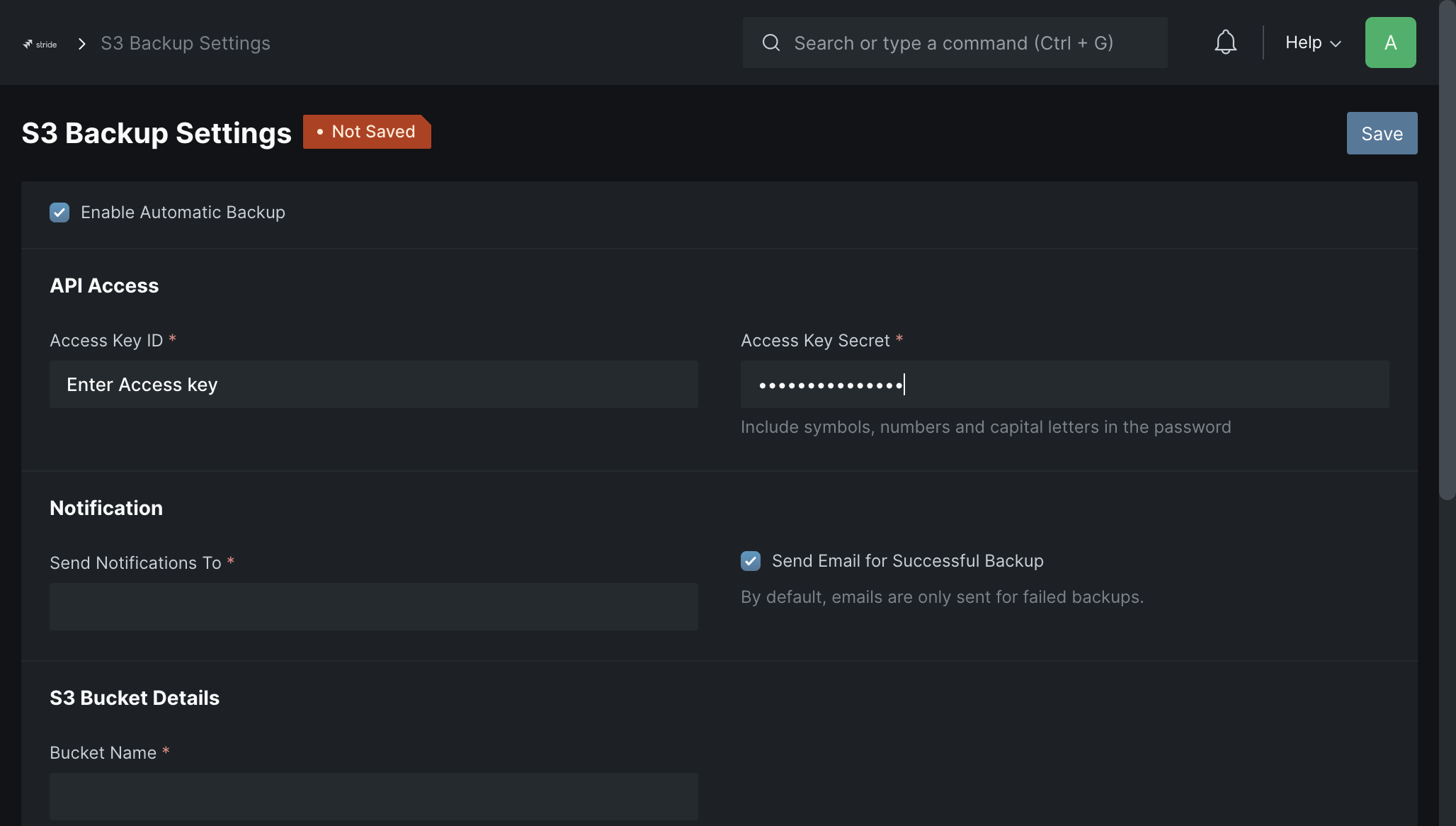1456x826 pixels.
Task: Click Send Email for Successful Backup label
Action: (908, 561)
